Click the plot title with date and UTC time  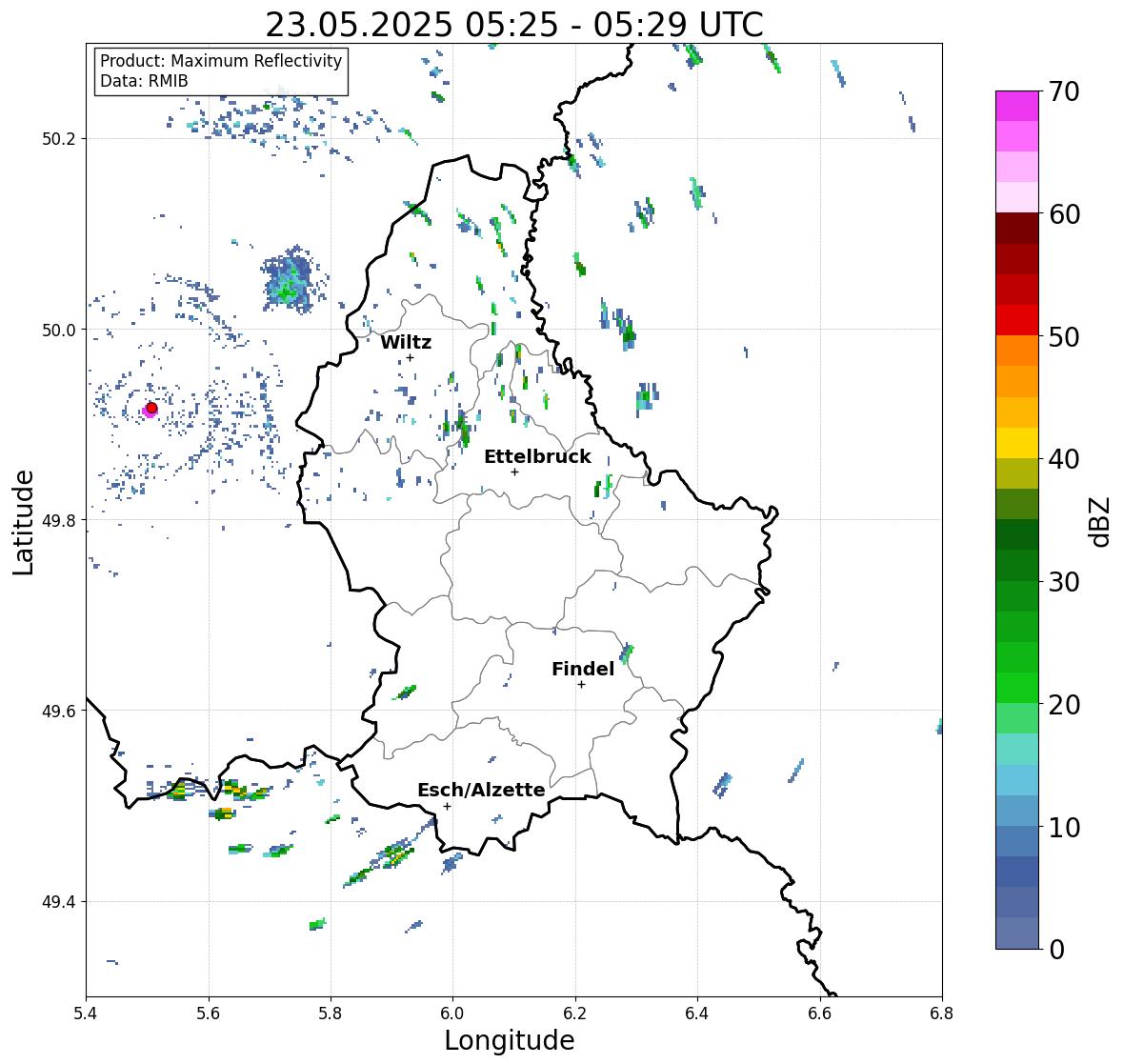pos(514,25)
